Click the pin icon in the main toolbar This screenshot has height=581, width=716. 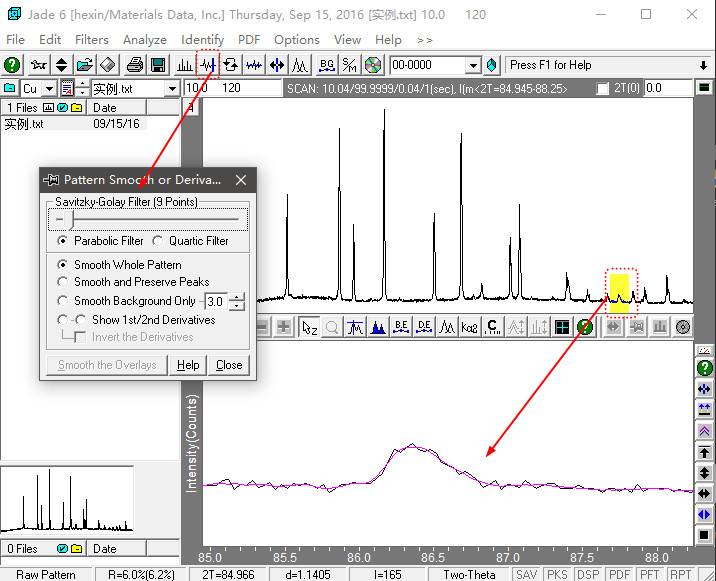click(x=39, y=65)
